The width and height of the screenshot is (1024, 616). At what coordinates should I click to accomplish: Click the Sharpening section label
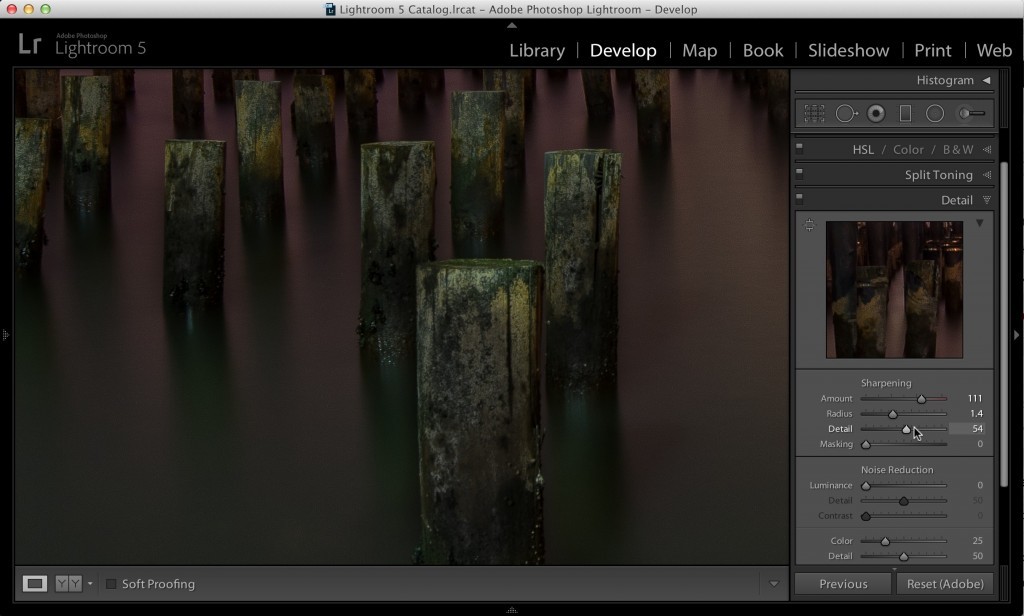coord(886,383)
